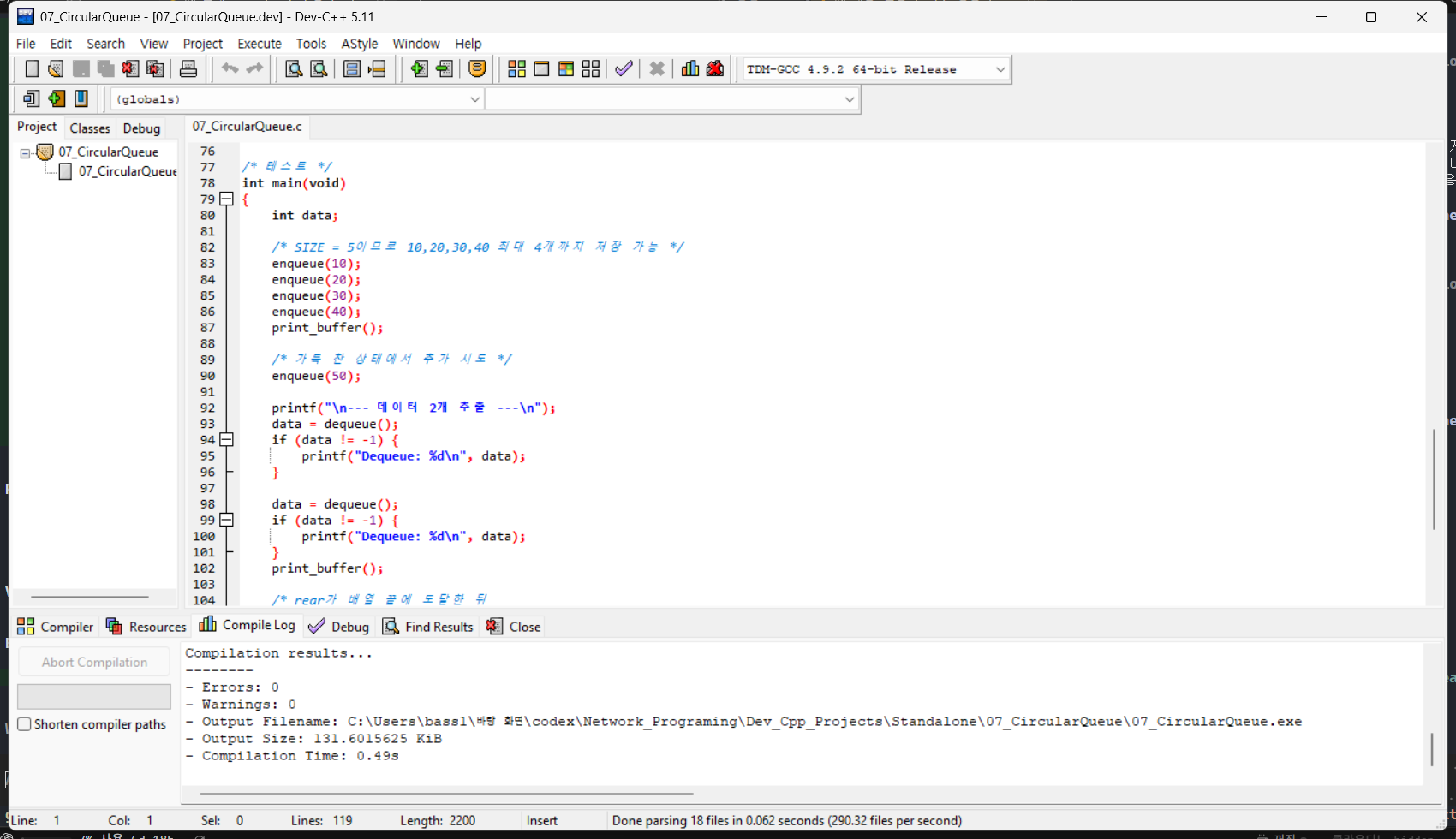Click the Print toolbar icon
The image size is (1456, 839).
[188, 69]
